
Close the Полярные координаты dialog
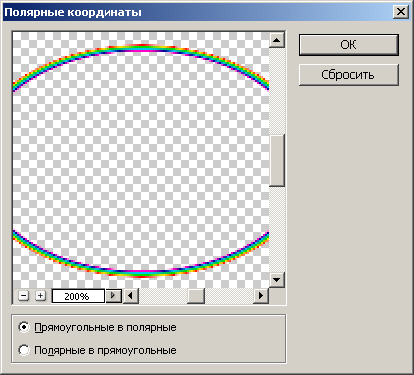click(x=400, y=12)
